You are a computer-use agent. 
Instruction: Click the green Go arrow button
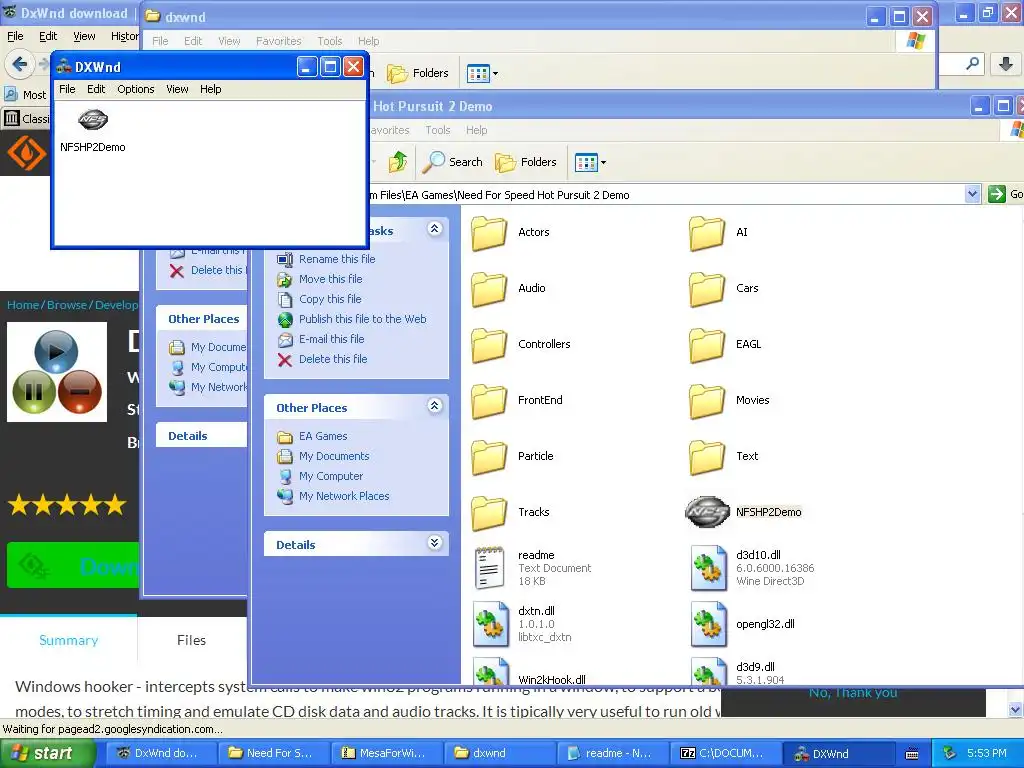click(997, 194)
